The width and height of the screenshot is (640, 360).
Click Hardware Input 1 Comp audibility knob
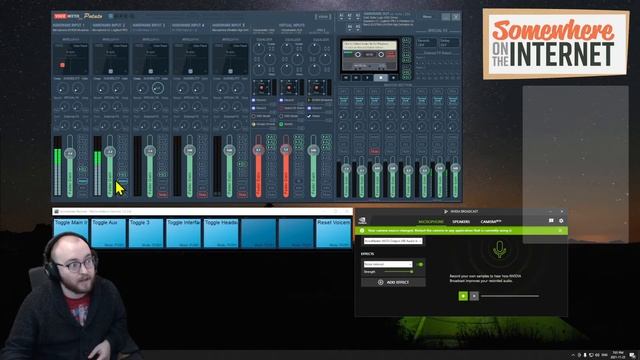[x=62, y=88]
